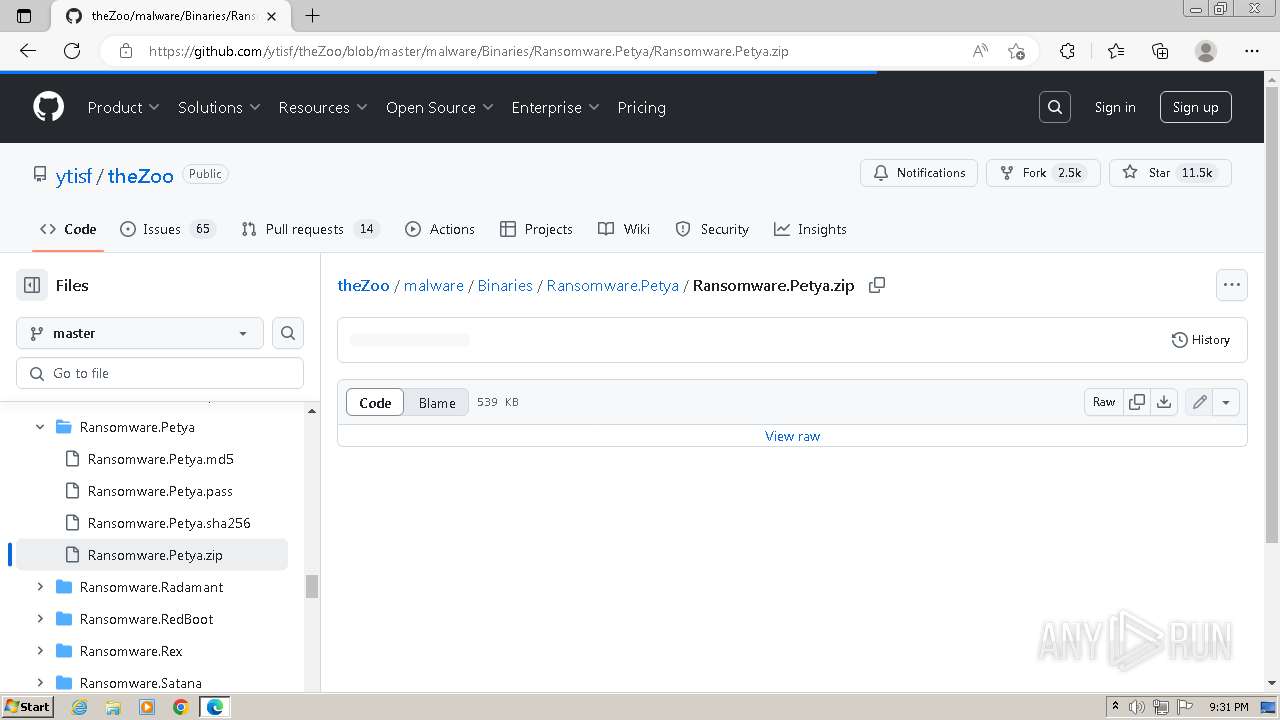The height and width of the screenshot is (720, 1280).
Task: Open the Collections icon in Edge toolbar
Action: pyautogui.click(x=1160, y=51)
